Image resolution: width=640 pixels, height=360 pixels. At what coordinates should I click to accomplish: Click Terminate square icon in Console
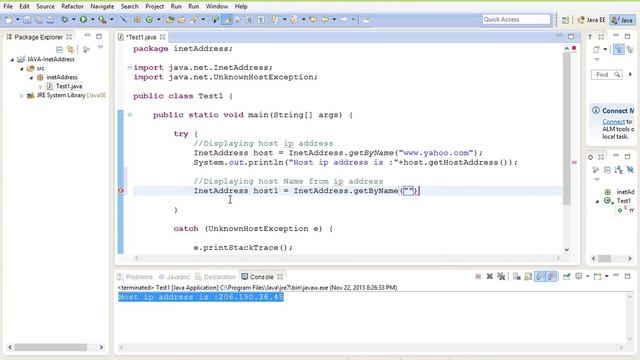(x=478, y=277)
